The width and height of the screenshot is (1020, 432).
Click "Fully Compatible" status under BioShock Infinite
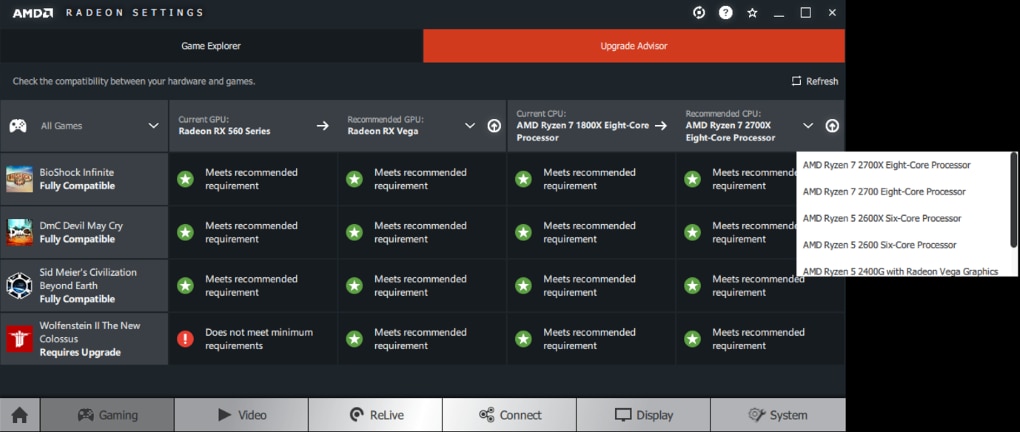(x=77, y=186)
